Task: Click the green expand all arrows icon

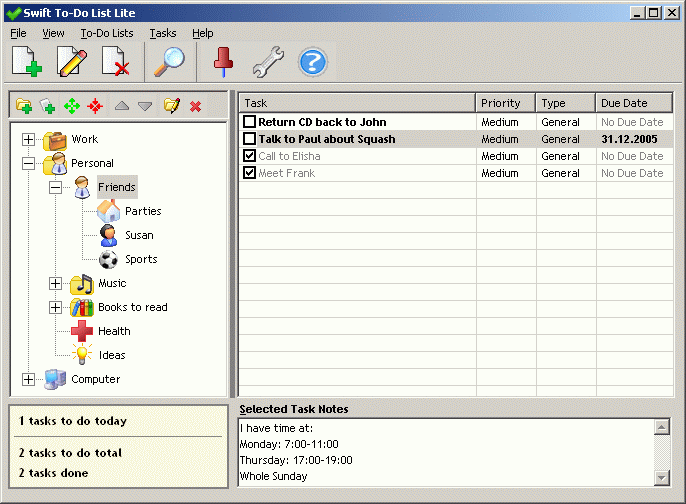Action: point(72,106)
